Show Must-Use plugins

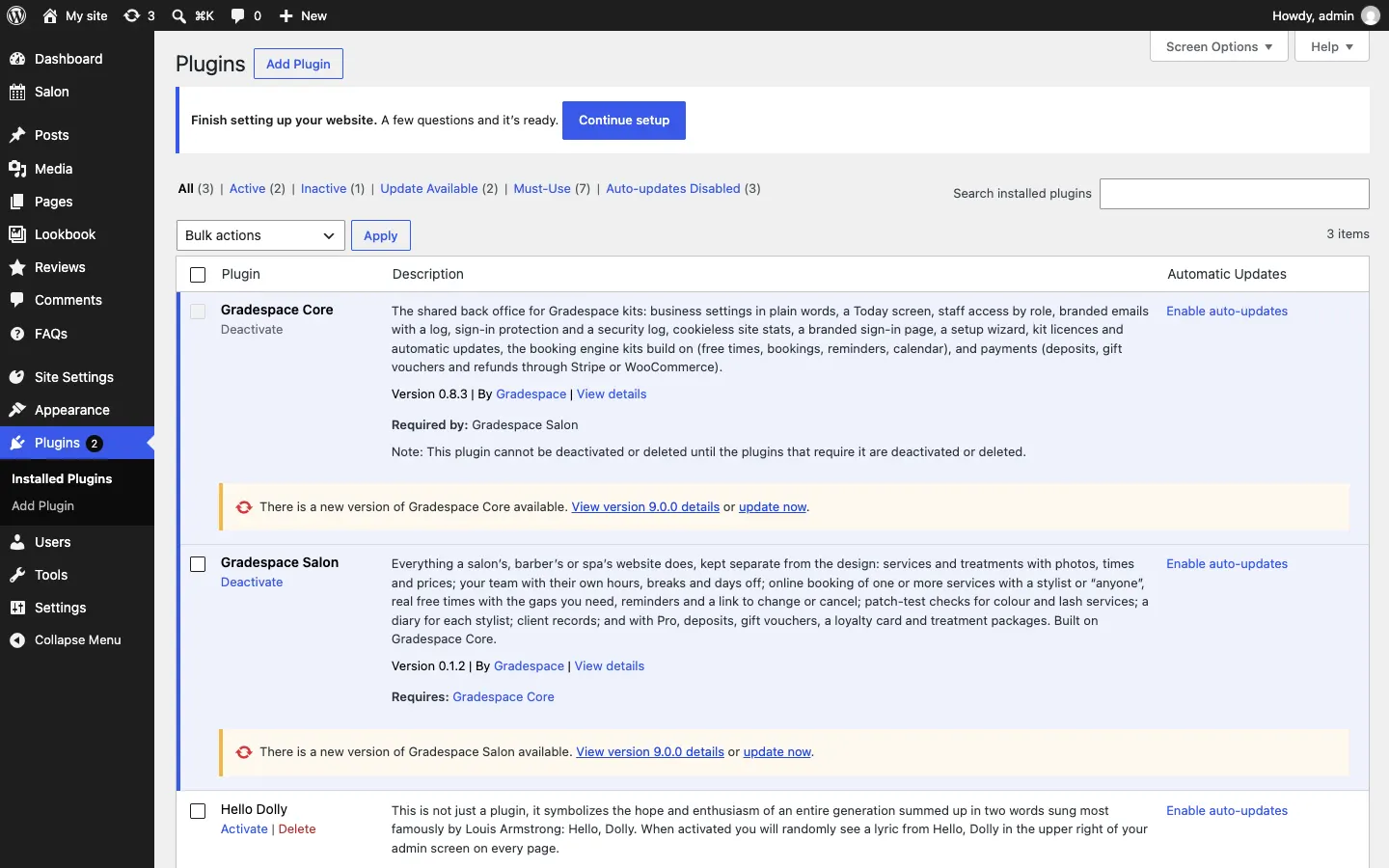[x=542, y=189]
